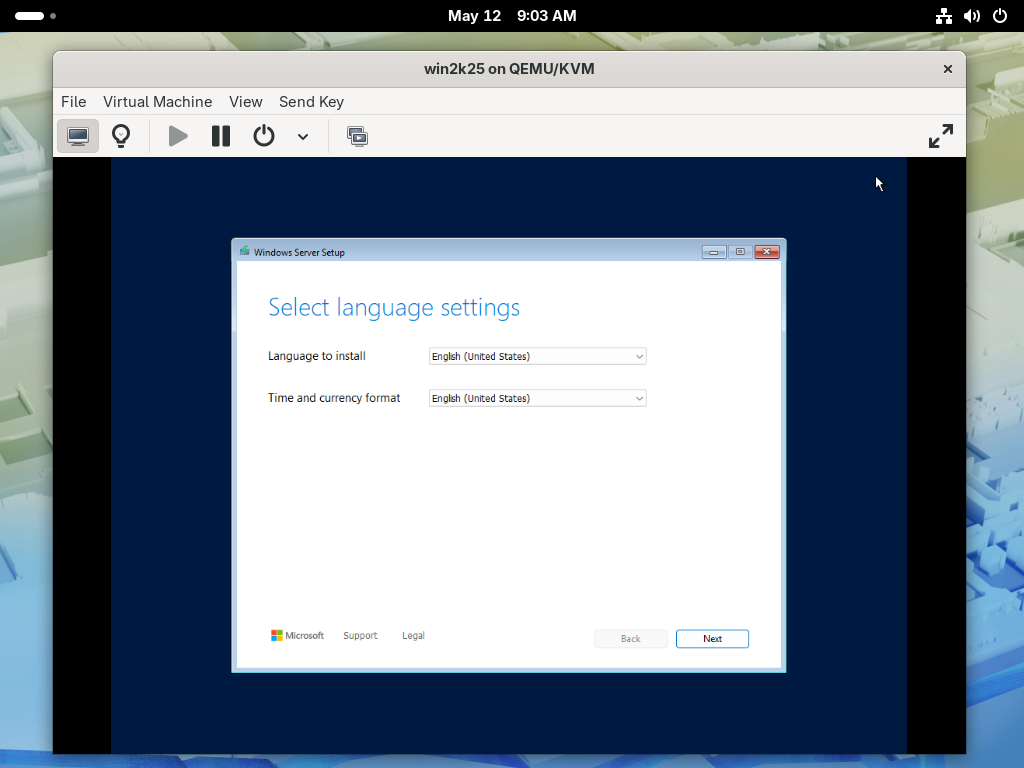Open the manage snapshots view
The height and width of the screenshot is (768, 1024).
click(357, 136)
